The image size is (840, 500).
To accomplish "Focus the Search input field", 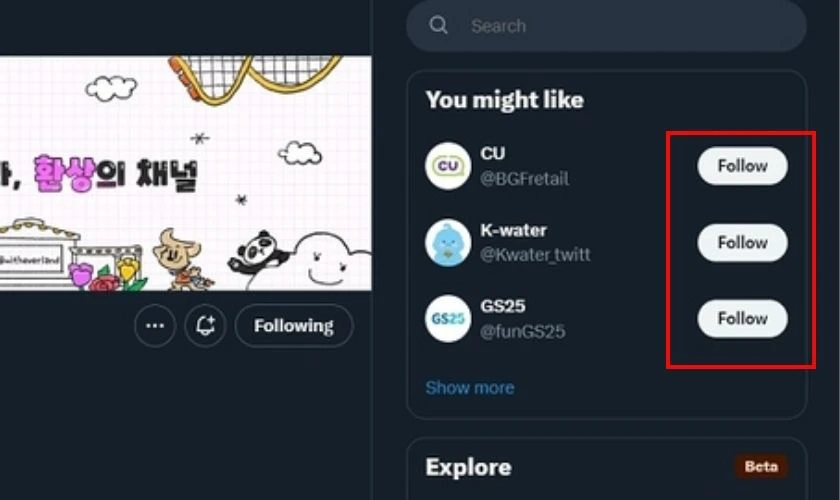I will click(606, 25).
